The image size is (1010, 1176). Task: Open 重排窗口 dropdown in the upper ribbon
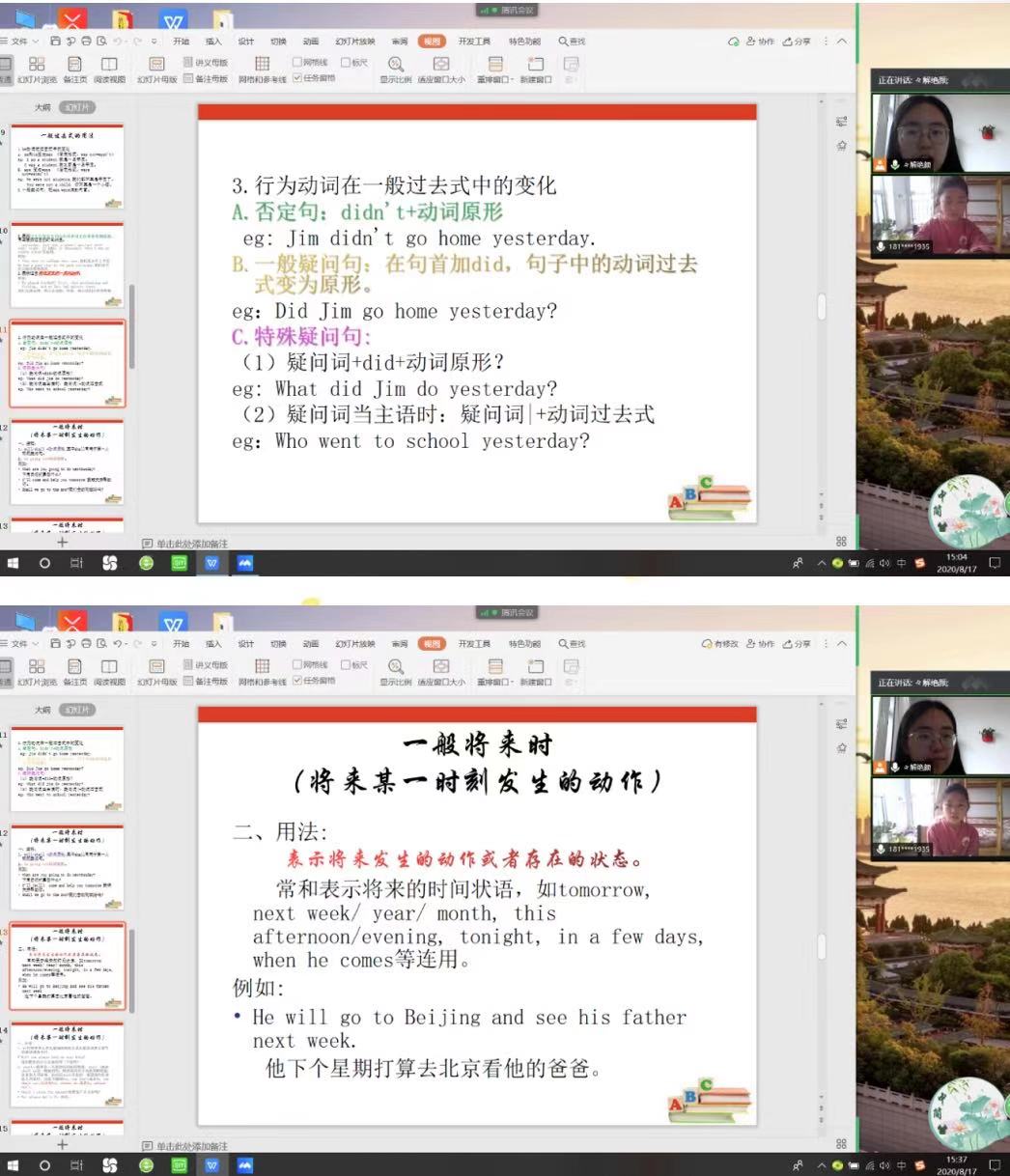click(495, 65)
